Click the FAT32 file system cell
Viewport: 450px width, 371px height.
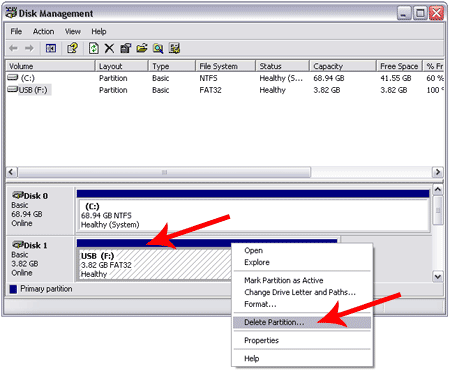tap(210, 90)
